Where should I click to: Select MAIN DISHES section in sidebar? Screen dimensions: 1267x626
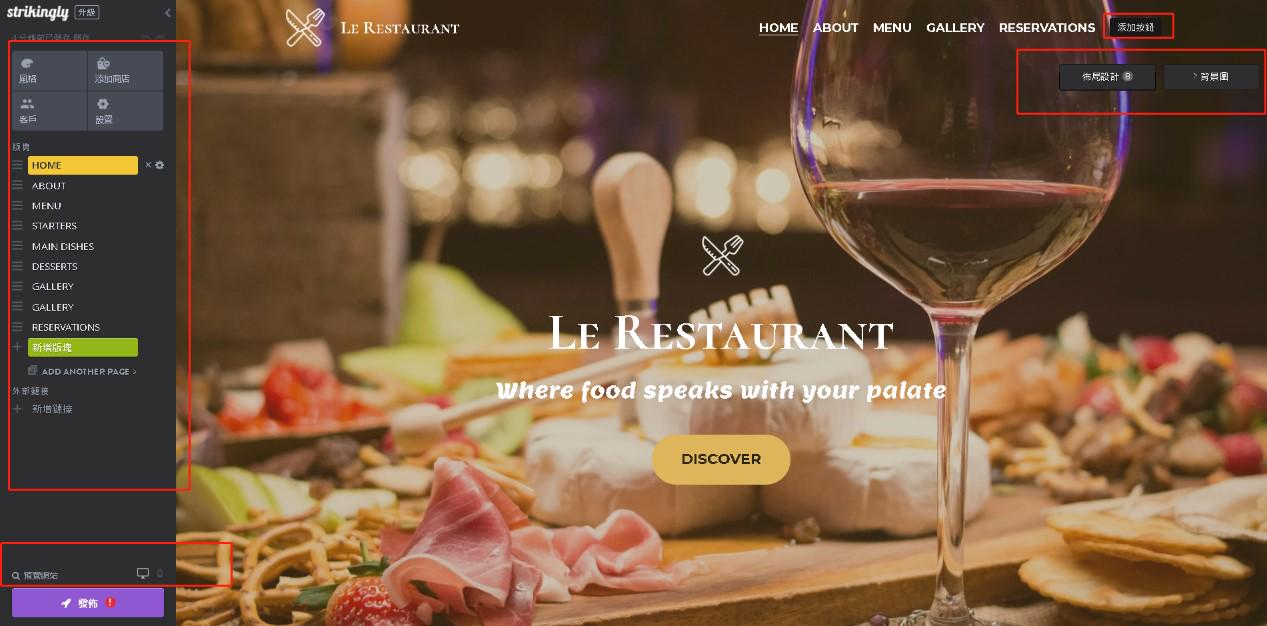[63, 246]
